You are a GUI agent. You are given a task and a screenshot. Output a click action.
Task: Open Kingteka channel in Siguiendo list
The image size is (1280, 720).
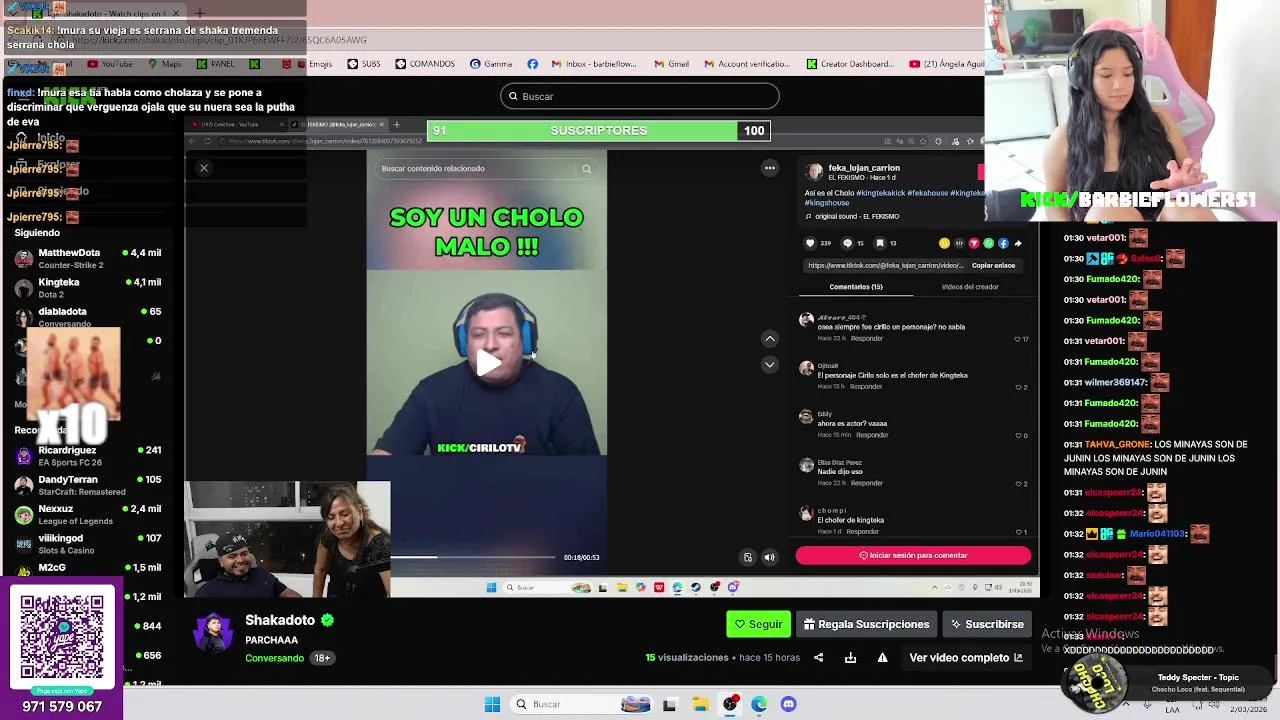tap(88, 288)
